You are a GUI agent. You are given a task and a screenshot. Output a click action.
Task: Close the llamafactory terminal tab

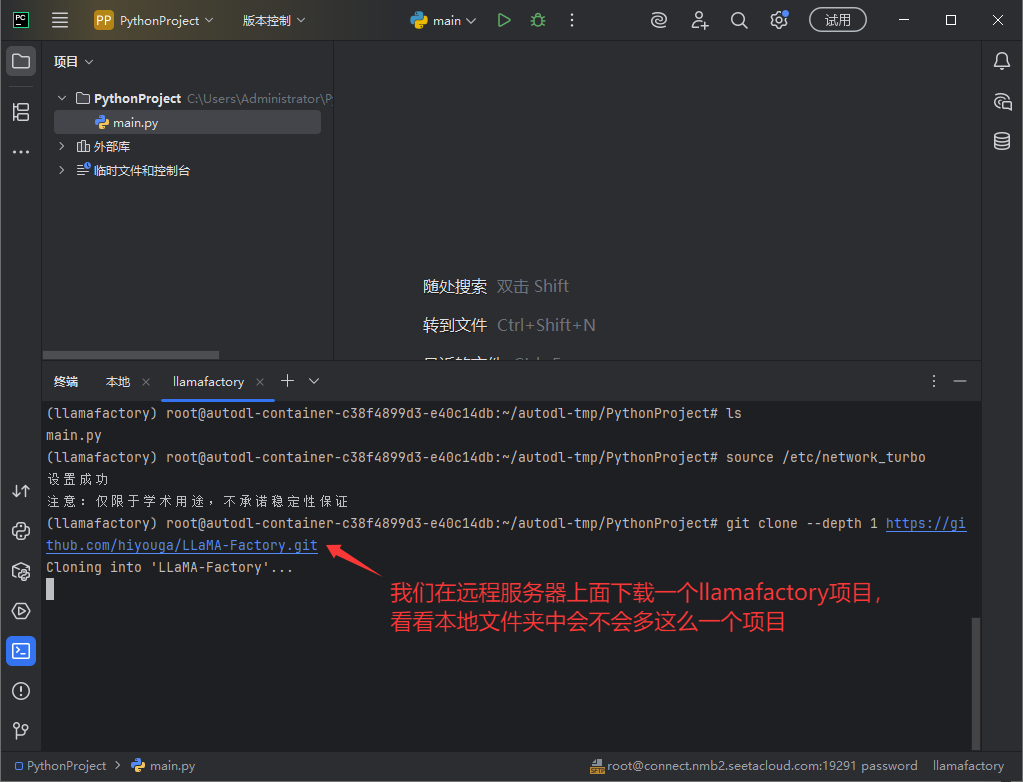[x=260, y=382]
